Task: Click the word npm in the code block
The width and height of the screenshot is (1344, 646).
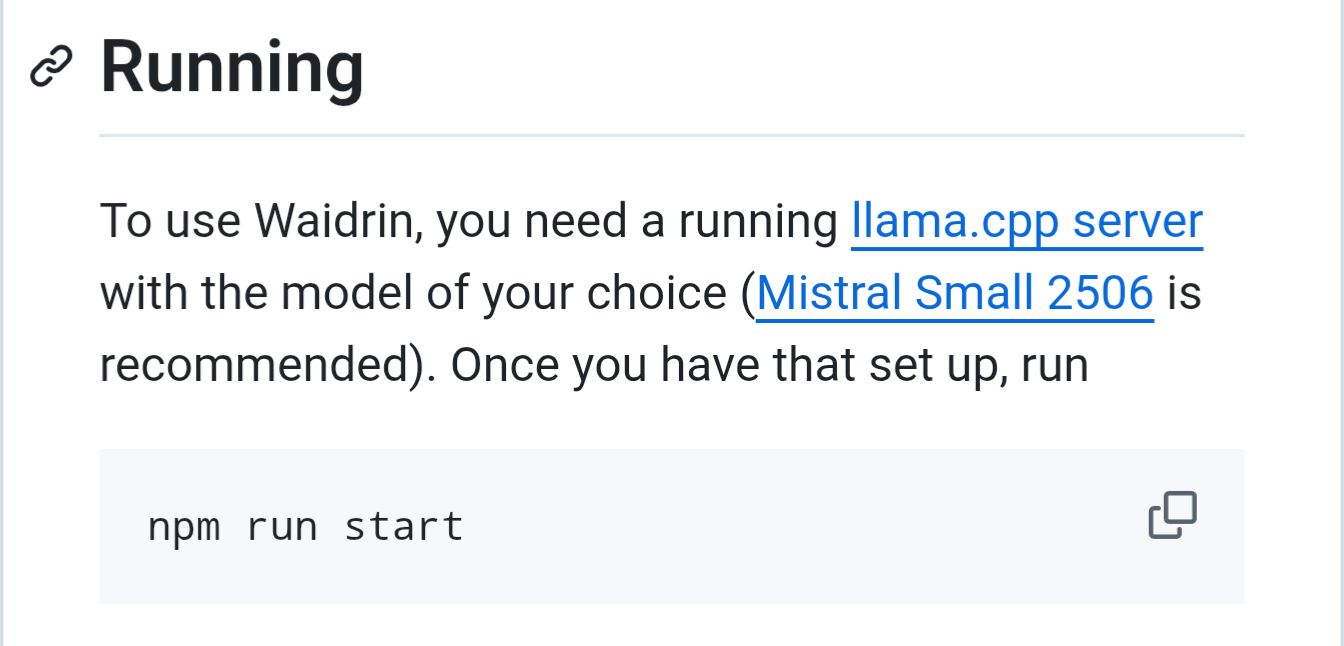Action: [x=184, y=527]
